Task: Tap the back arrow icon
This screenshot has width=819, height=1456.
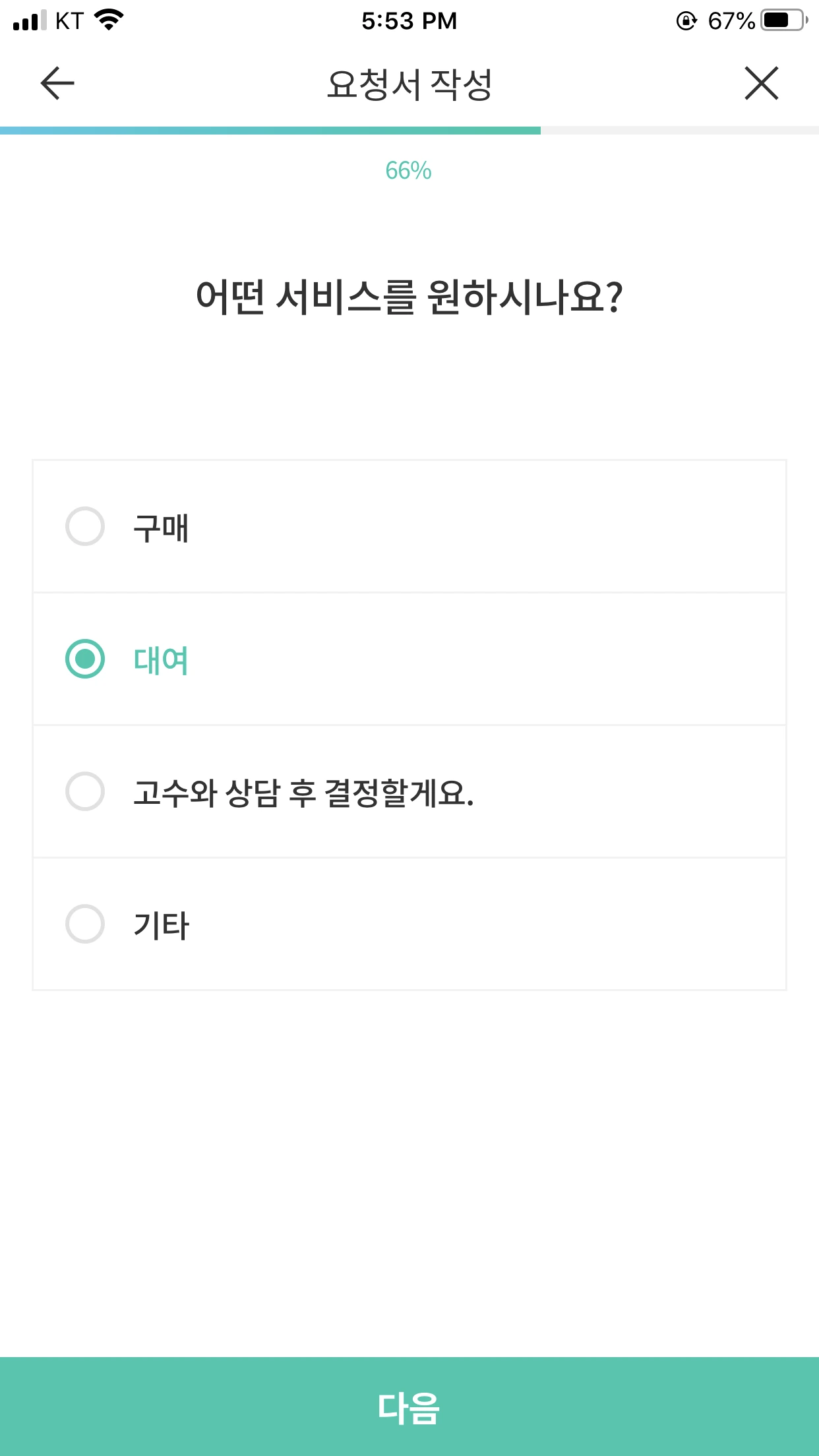Action: 57,84
